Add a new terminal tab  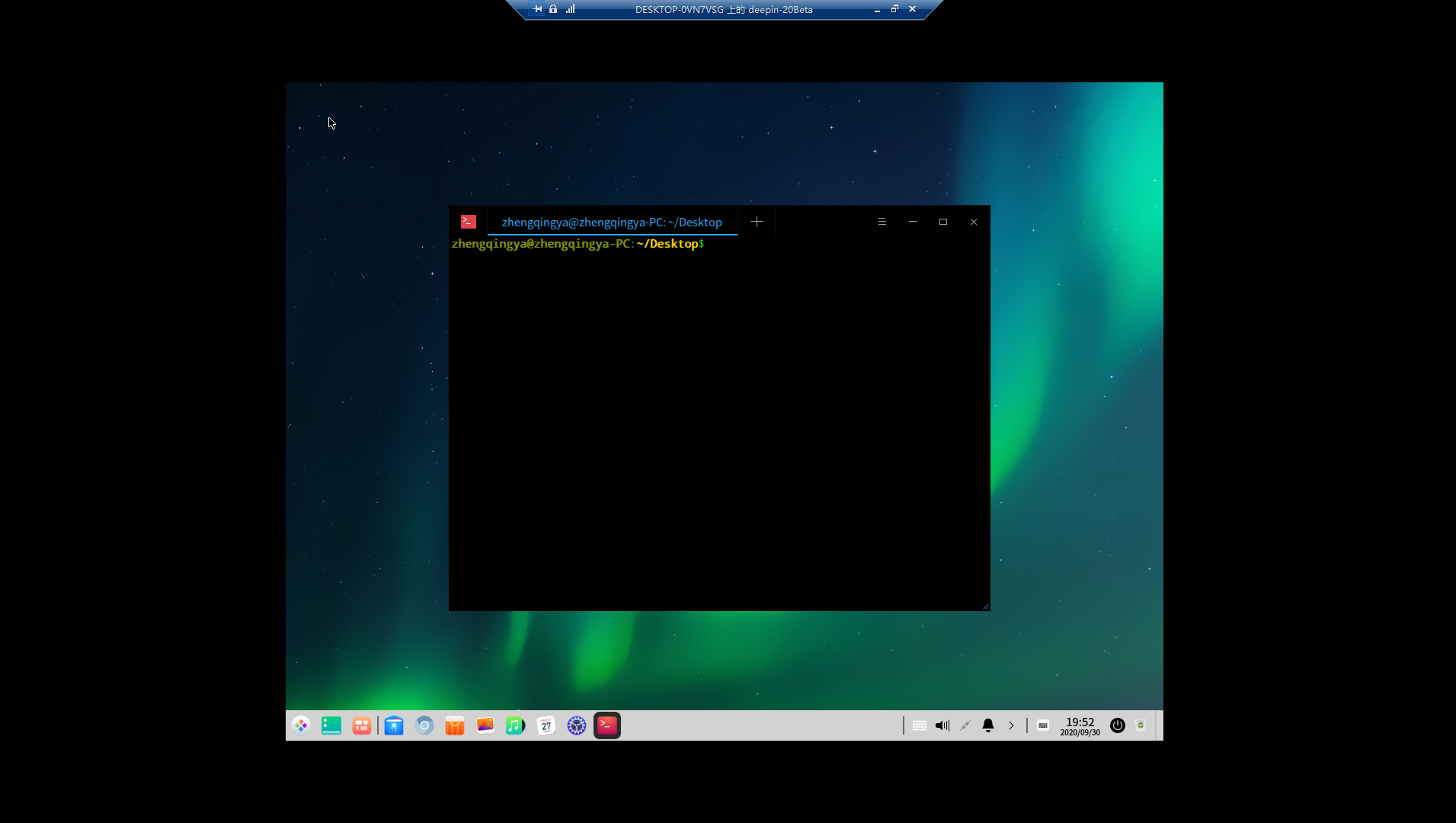[x=757, y=222]
